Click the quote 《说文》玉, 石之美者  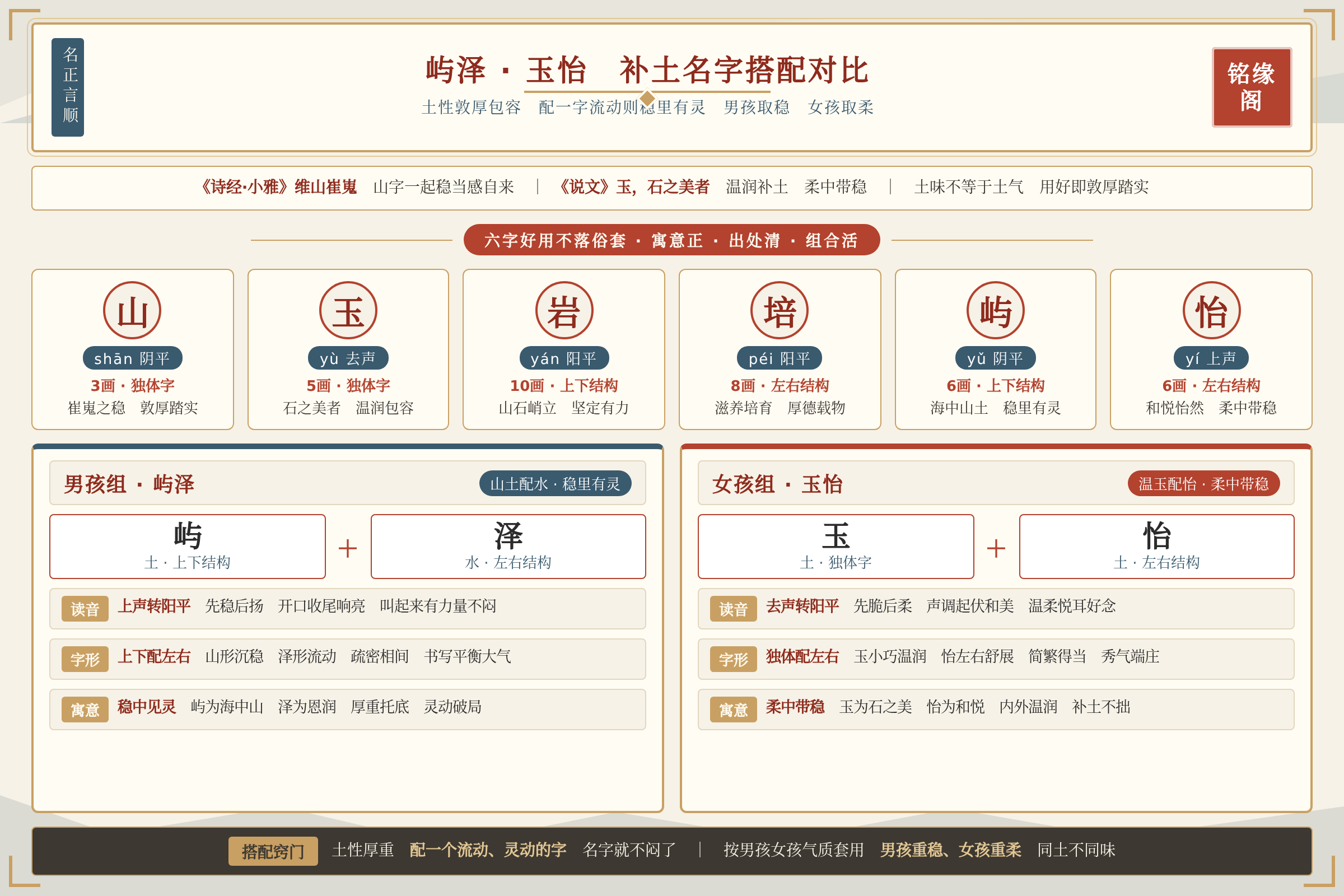tap(633, 187)
